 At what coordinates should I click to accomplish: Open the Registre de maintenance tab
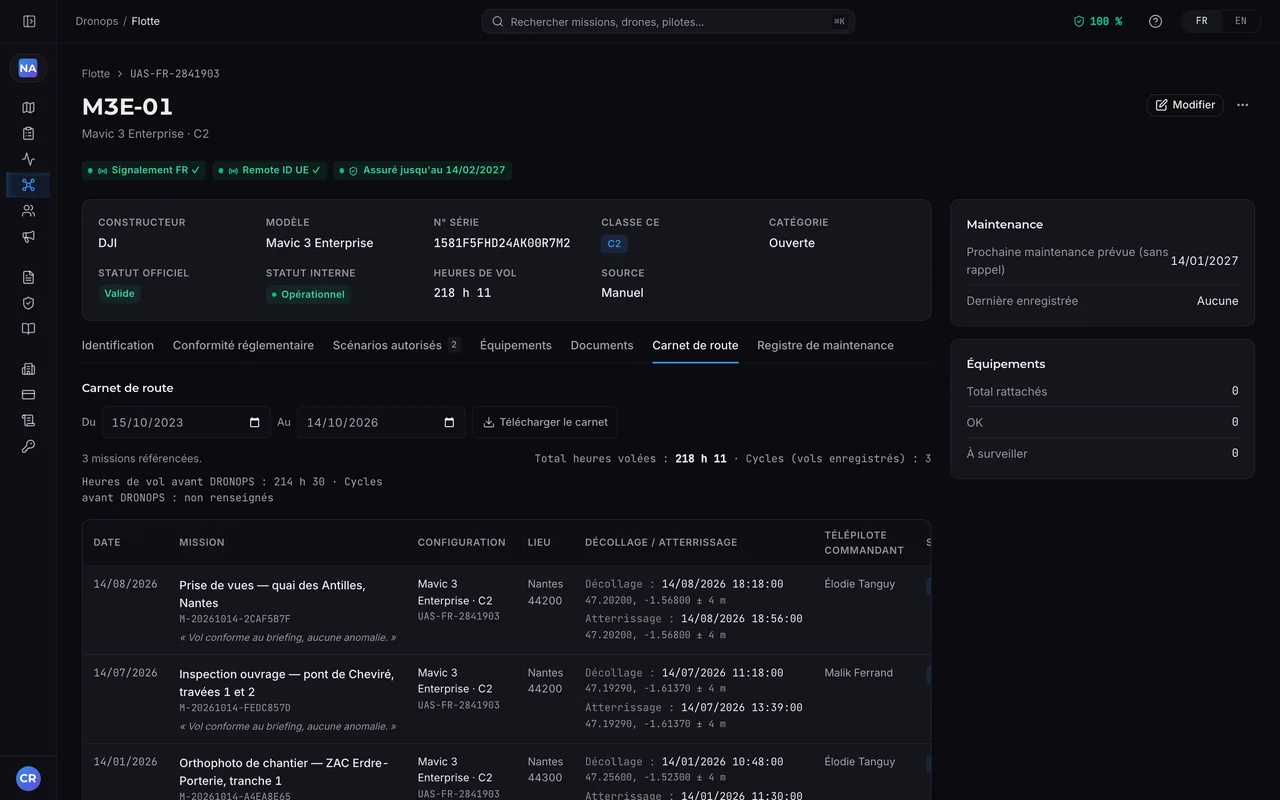click(x=825, y=345)
